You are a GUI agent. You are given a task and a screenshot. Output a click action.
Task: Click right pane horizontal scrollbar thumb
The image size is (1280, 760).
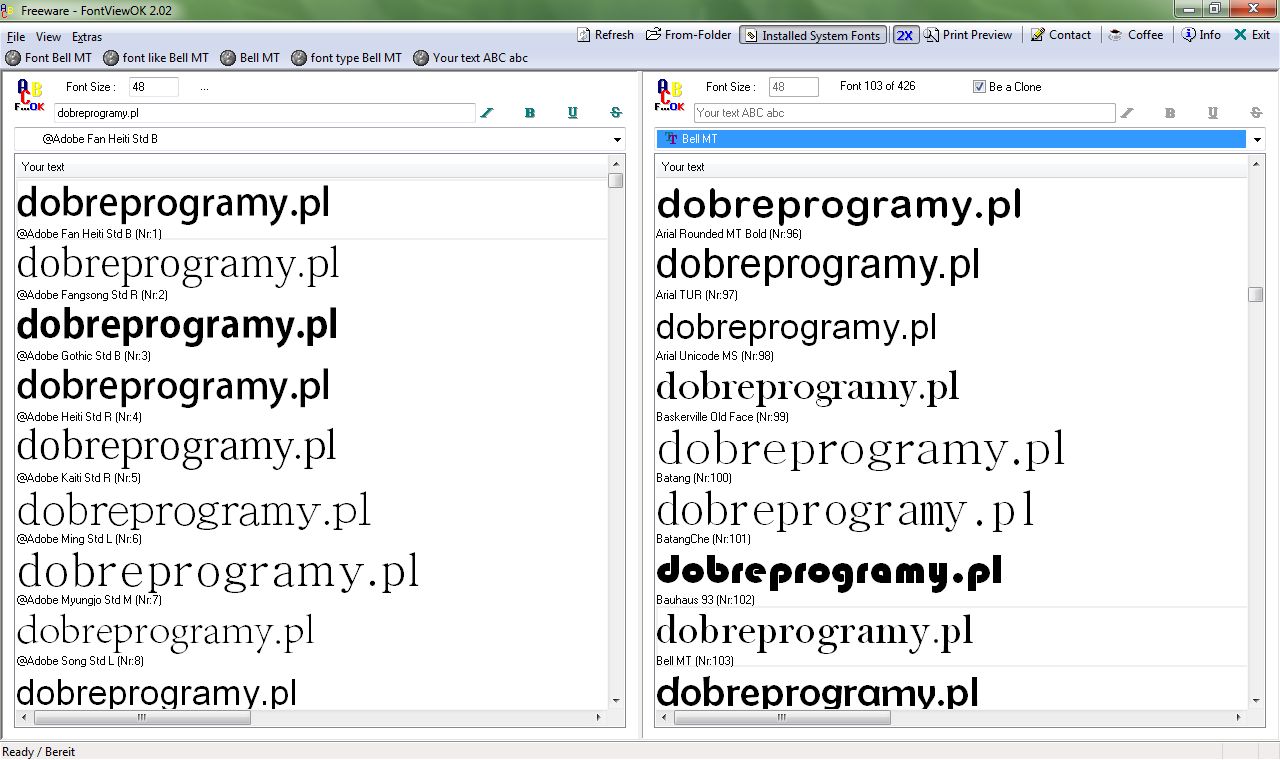(x=782, y=718)
